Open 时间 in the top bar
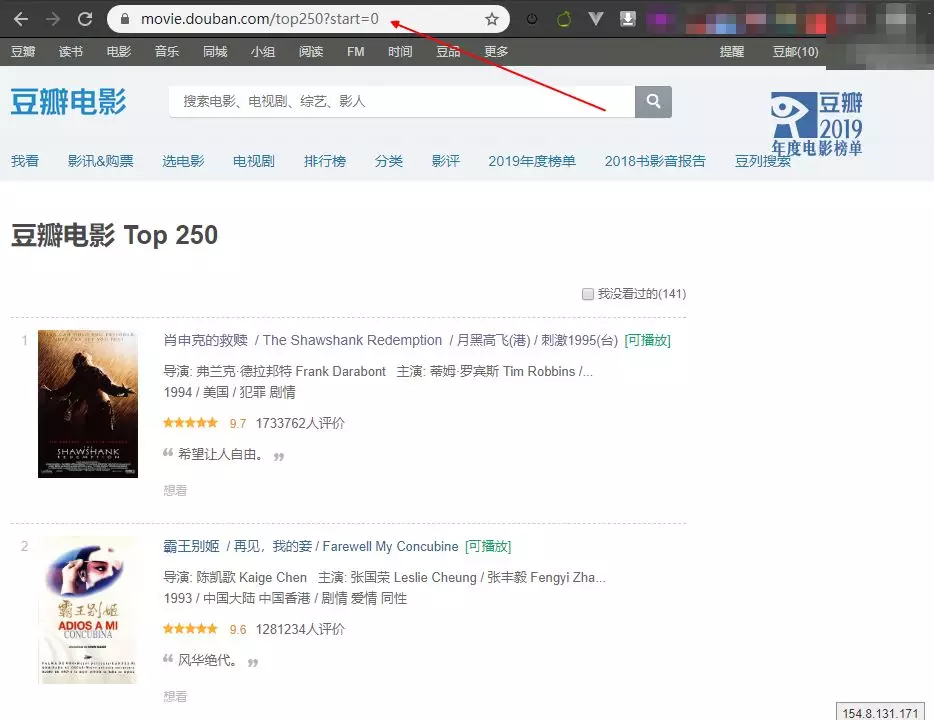The height and width of the screenshot is (720, 934). (x=400, y=52)
